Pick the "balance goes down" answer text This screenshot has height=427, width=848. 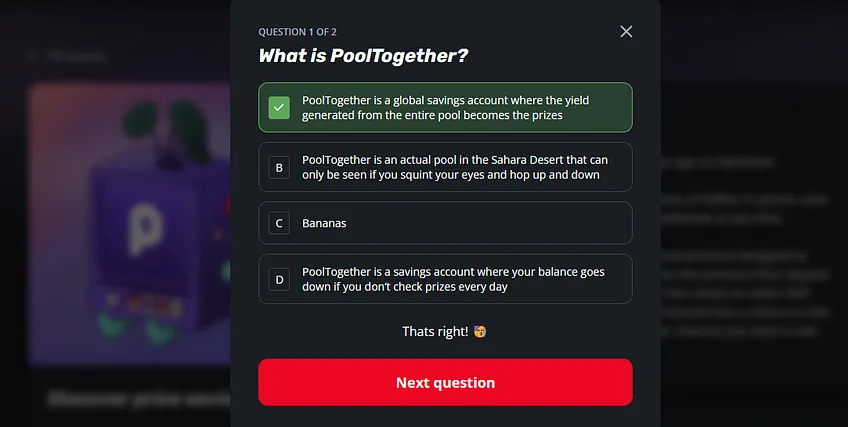click(x=453, y=279)
